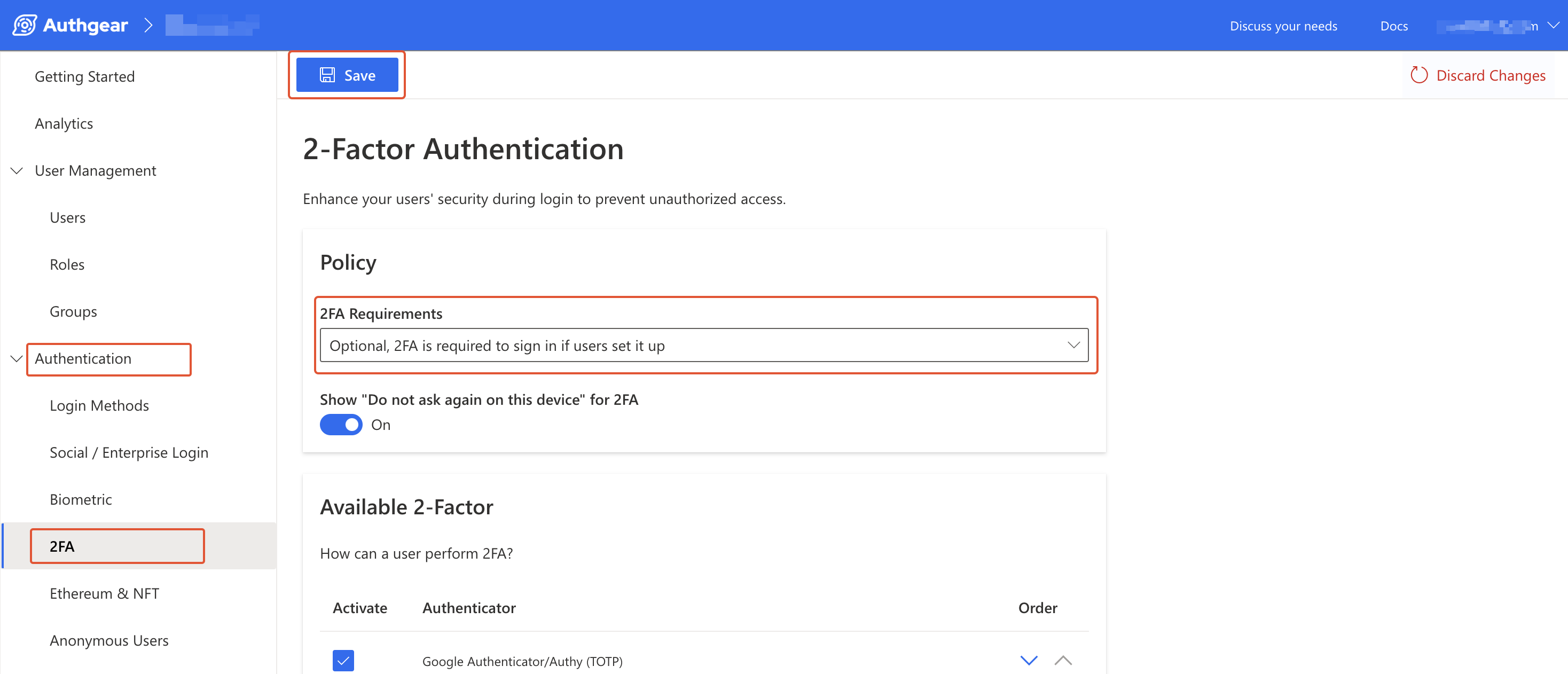
Task: Select Analytics in the sidebar
Action: (64, 123)
